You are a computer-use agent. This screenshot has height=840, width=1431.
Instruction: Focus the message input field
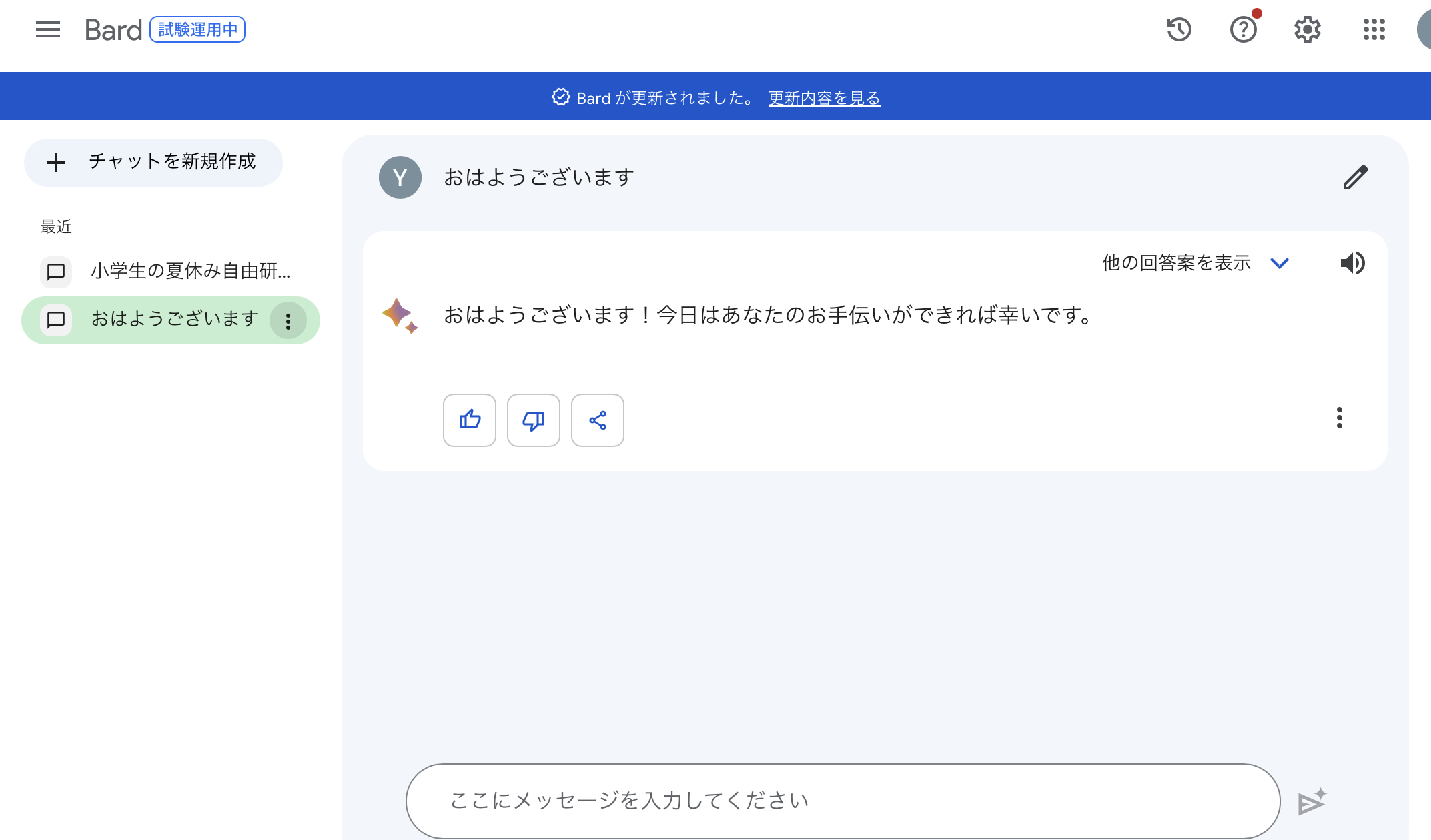(x=842, y=801)
